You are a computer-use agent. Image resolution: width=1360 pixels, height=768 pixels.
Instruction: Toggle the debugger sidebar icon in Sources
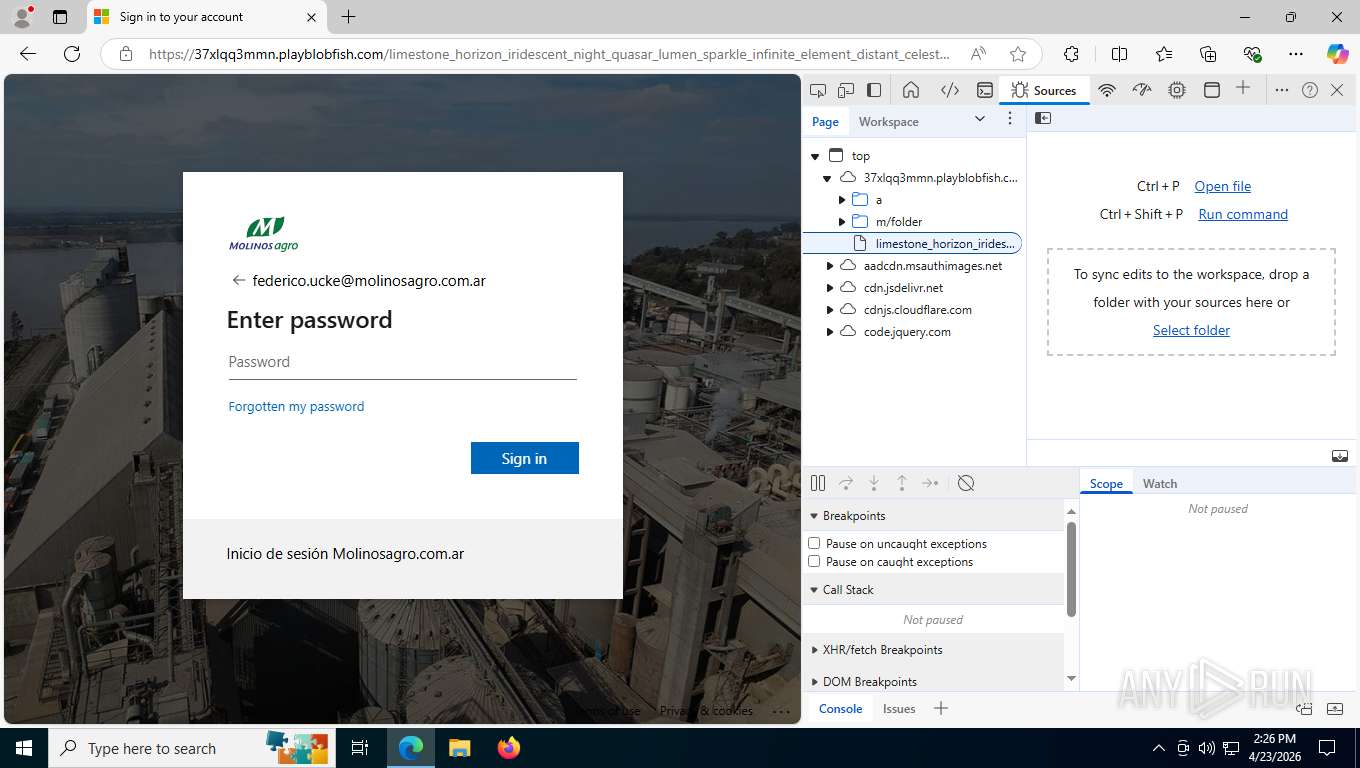click(x=1340, y=456)
